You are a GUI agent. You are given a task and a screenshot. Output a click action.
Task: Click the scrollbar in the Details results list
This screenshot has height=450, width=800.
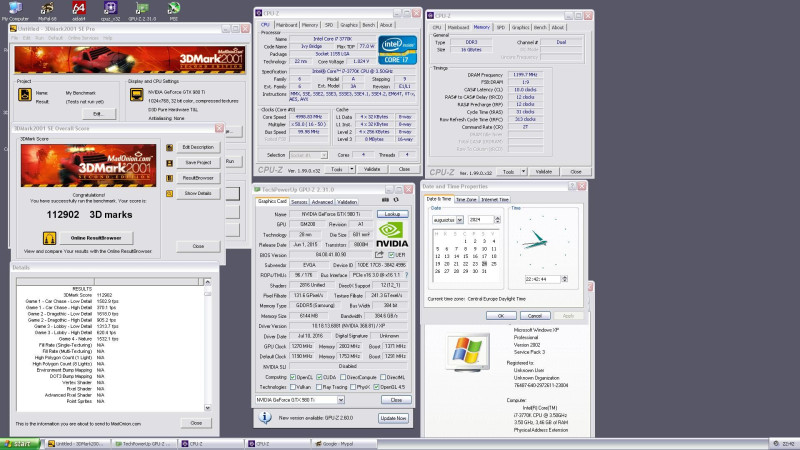click(x=208, y=344)
